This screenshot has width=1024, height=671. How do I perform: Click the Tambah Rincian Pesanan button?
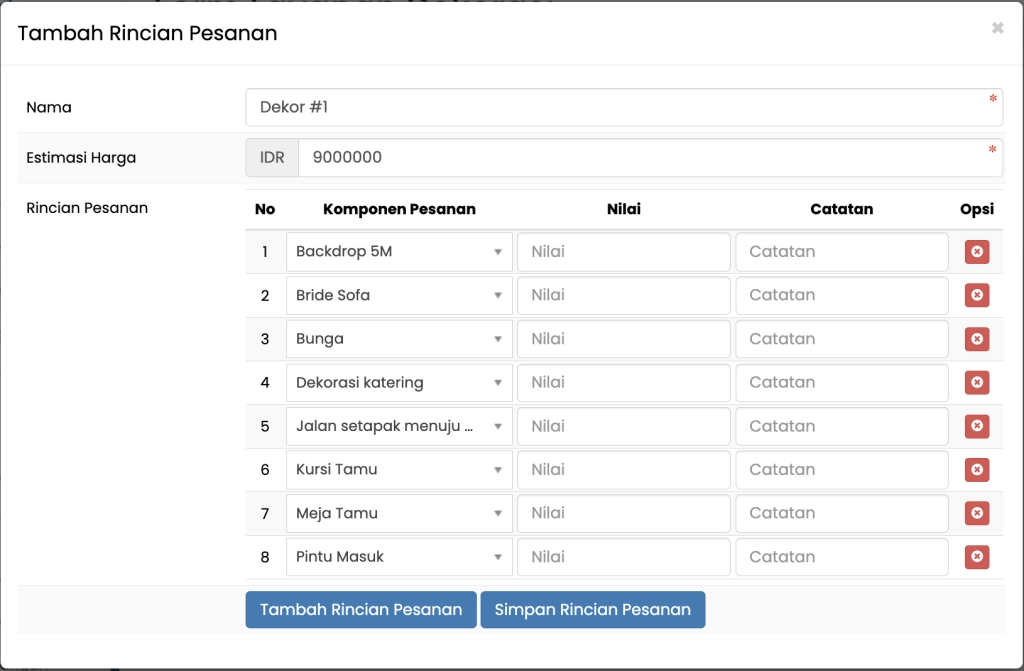tap(360, 610)
